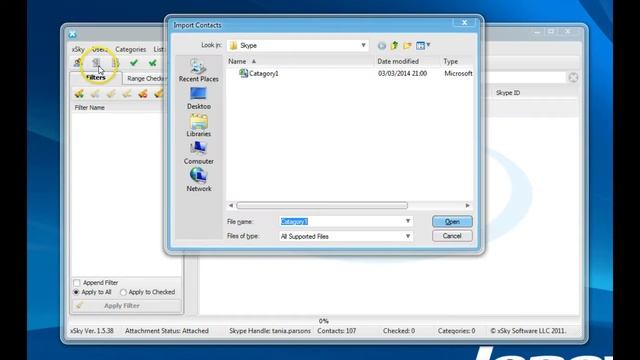This screenshot has height=360, width=640.
Task: Expand the Look in folder dropdown
Action: tap(363, 45)
